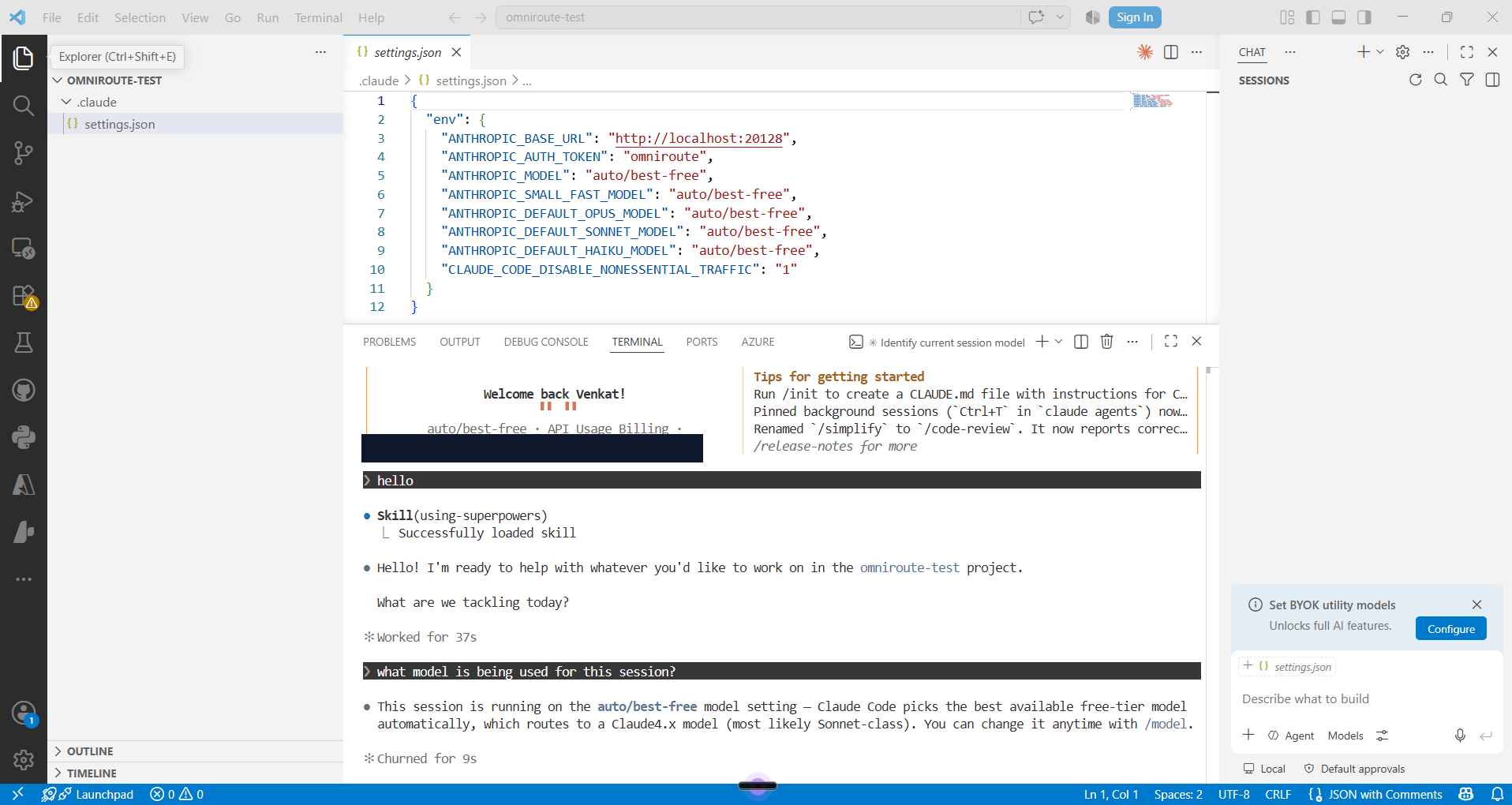
Task: Open the Agent mode picker
Action: tap(1291, 736)
